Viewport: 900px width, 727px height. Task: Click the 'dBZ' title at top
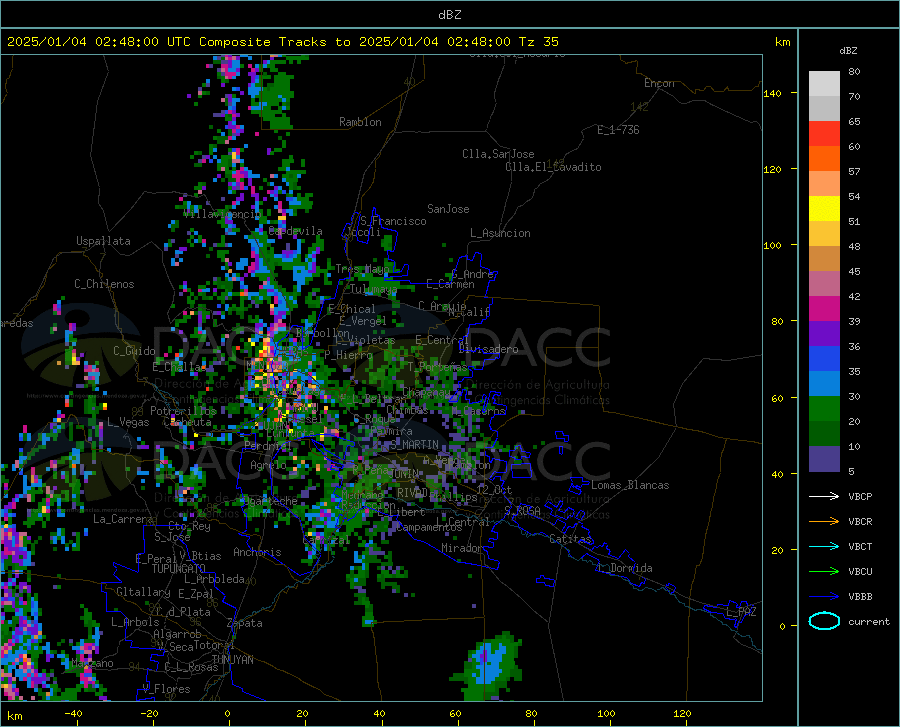pos(449,15)
